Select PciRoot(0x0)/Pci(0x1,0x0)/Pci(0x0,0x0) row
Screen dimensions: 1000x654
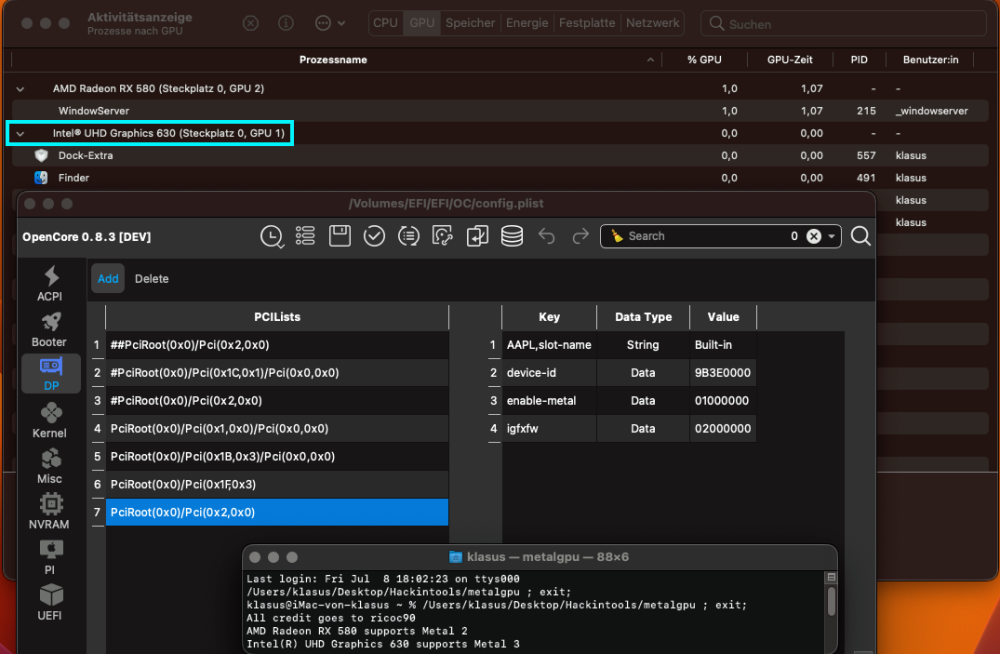tap(277, 429)
